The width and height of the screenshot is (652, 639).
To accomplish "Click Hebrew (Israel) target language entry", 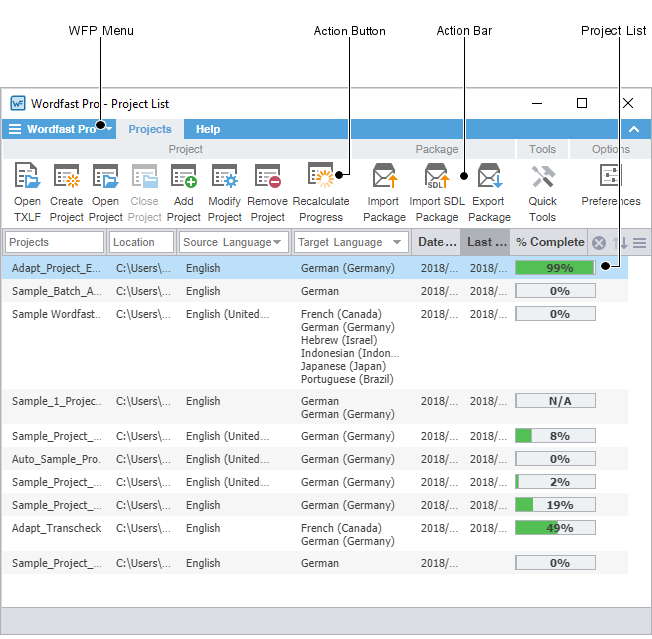I will pyautogui.click(x=339, y=340).
